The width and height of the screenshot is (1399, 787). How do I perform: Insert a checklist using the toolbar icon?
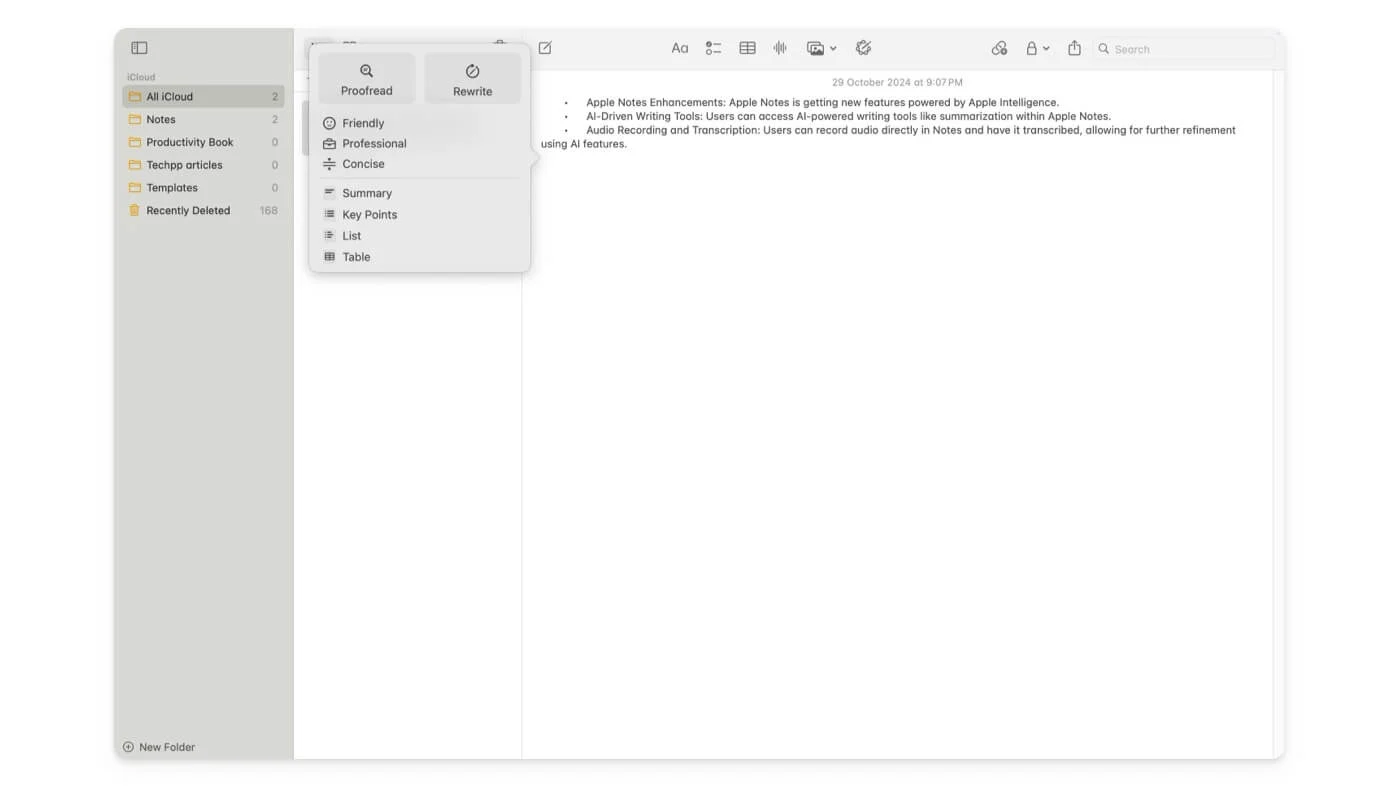click(x=713, y=48)
